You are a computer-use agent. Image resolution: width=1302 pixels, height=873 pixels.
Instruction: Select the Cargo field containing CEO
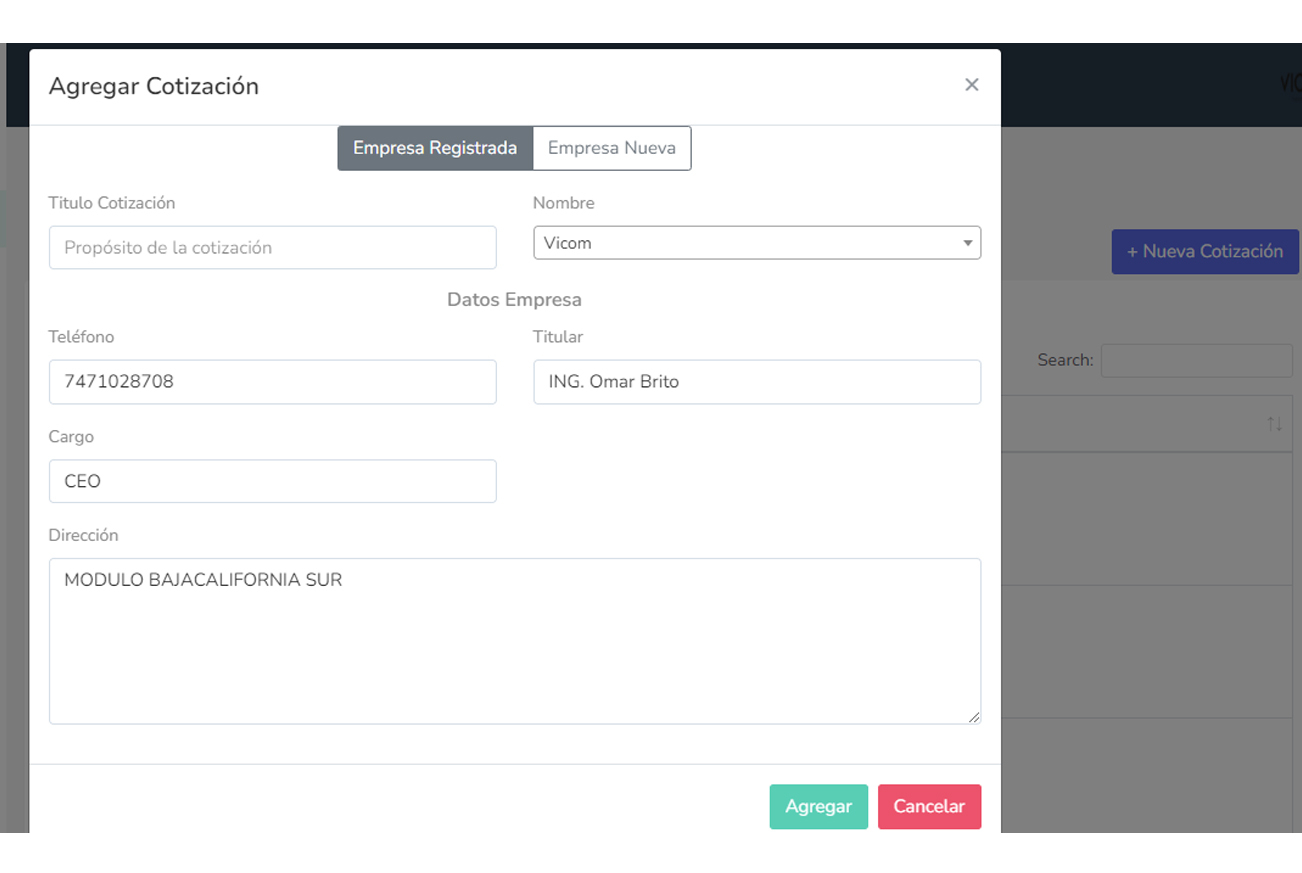(x=272, y=481)
